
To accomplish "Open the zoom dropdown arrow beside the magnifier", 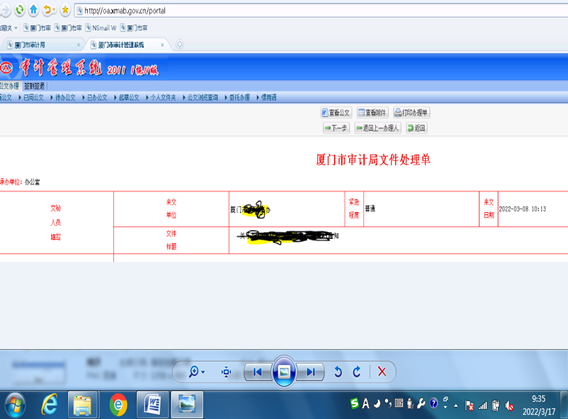I will [203, 372].
